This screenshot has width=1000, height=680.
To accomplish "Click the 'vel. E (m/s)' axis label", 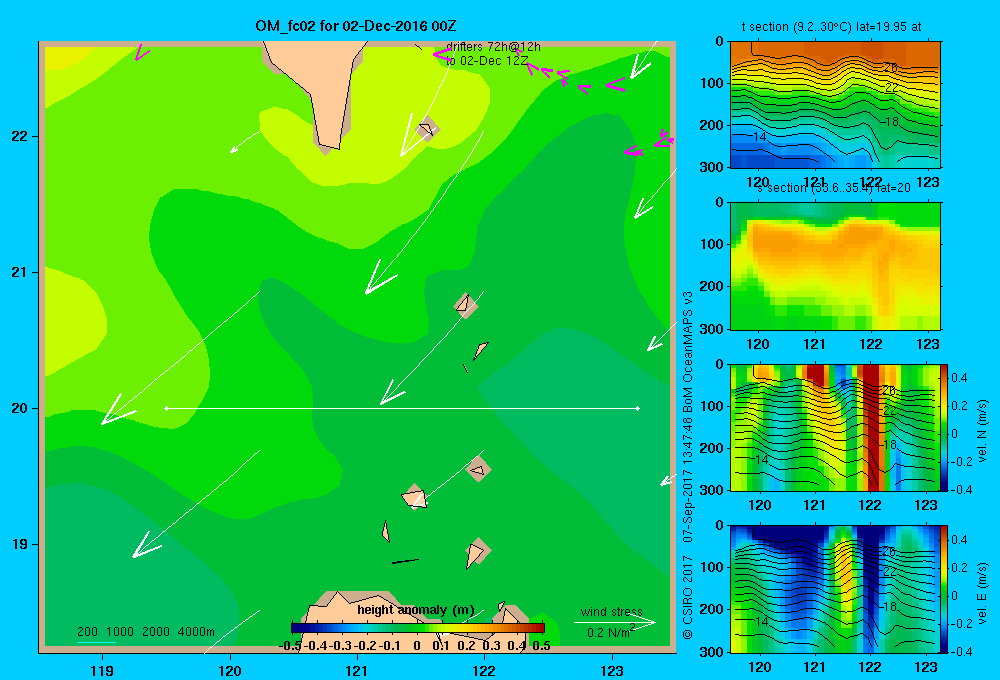I will pos(983,593).
